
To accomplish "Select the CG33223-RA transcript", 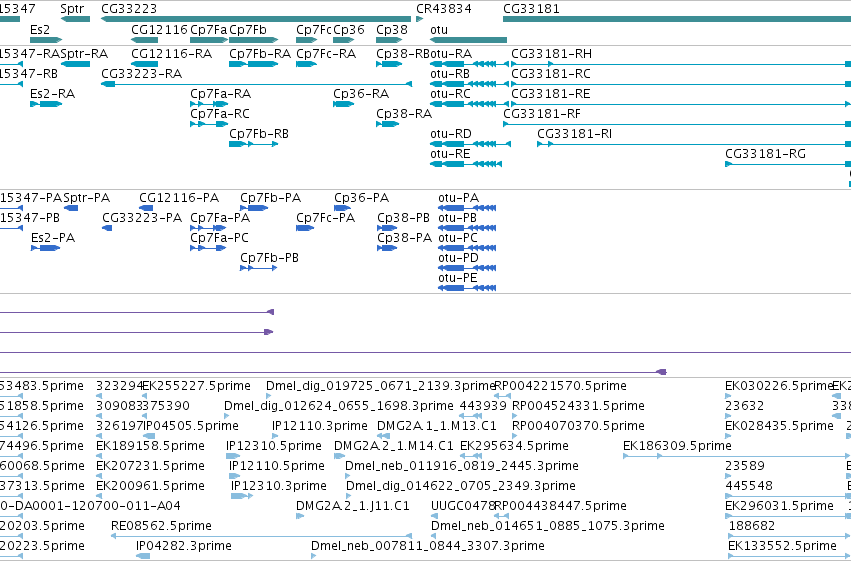I will (142, 74).
